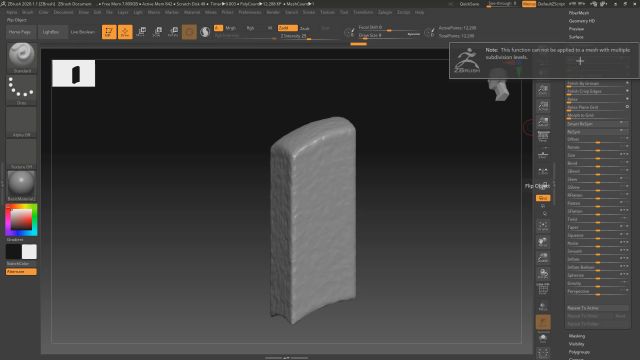
Task: Open the Help menu
Action: (x=419, y=13)
